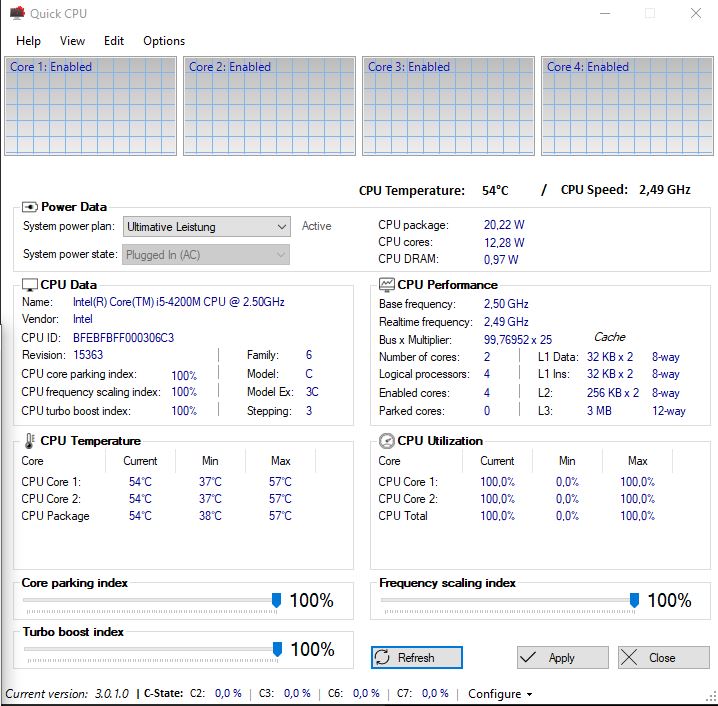This screenshot has height=706, width=718.
Task: Click the CPU cores power value 12,28 W
Action: [x=504, y=242]
